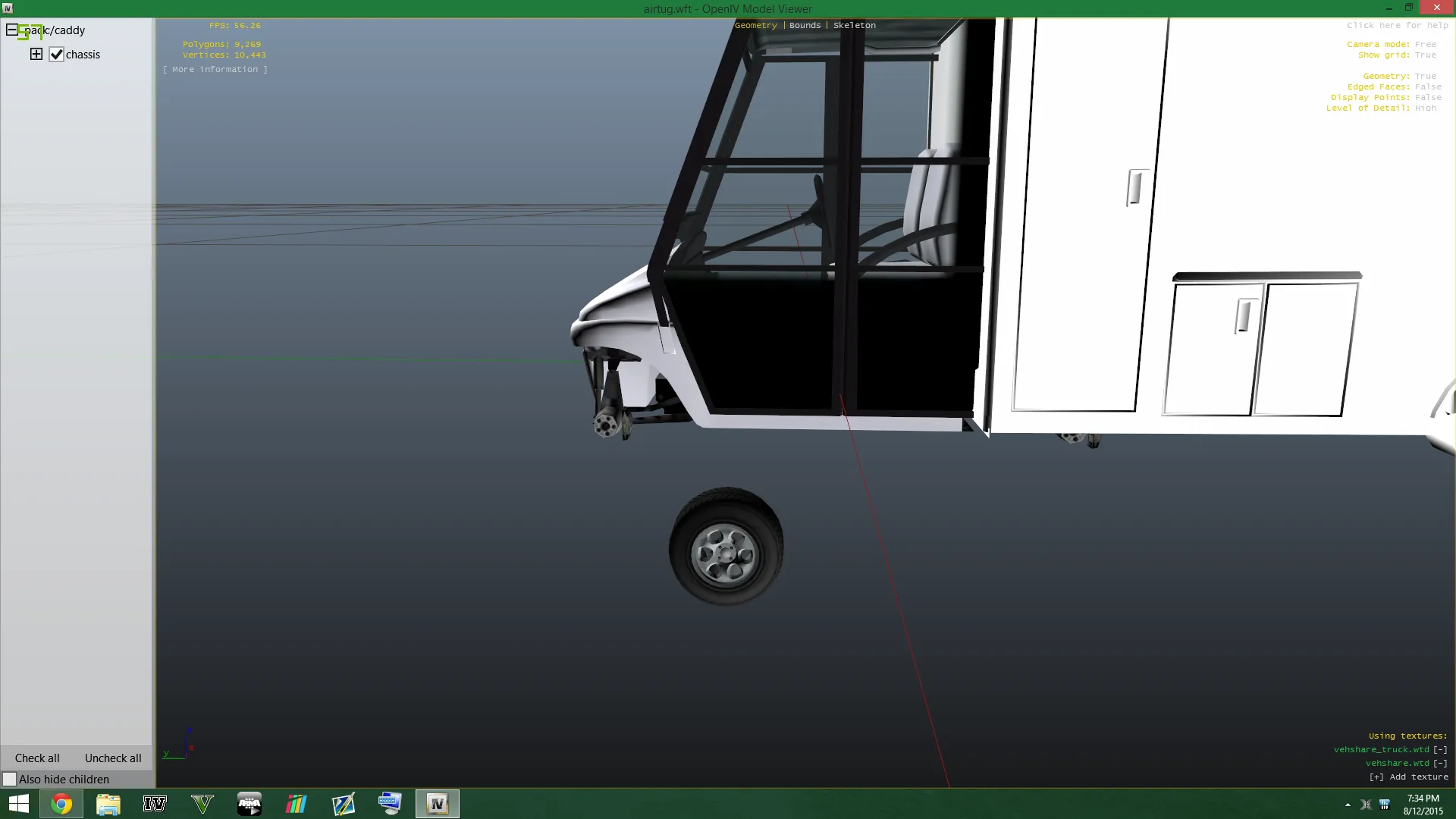Screen dimensions: 1456x819
Task: Click the Add texture link
Action: pos(1408,777)
